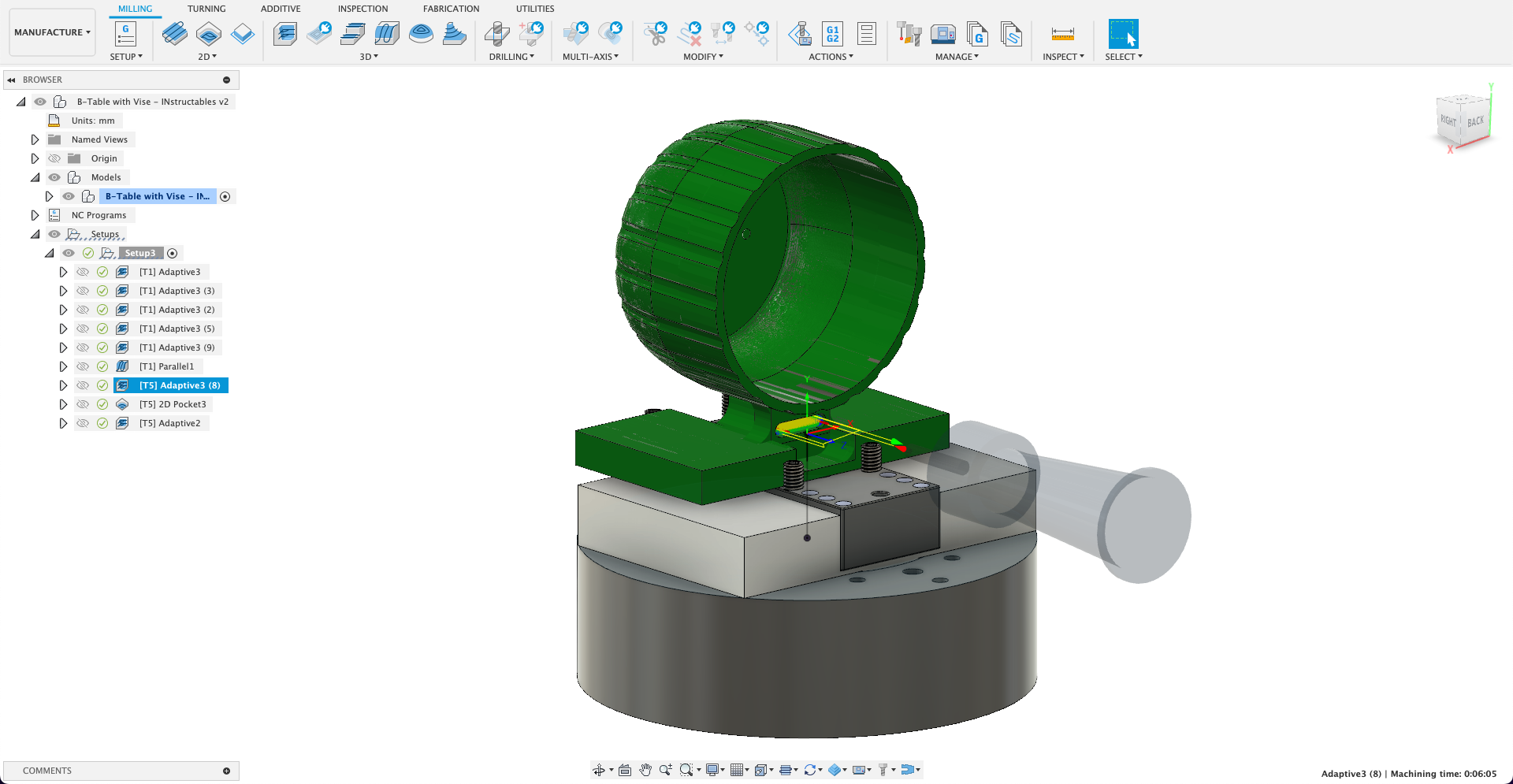The image size is (1513, 784).
Task: Switch to the ADDITIVE tab
Action: (x=281, y=9)
